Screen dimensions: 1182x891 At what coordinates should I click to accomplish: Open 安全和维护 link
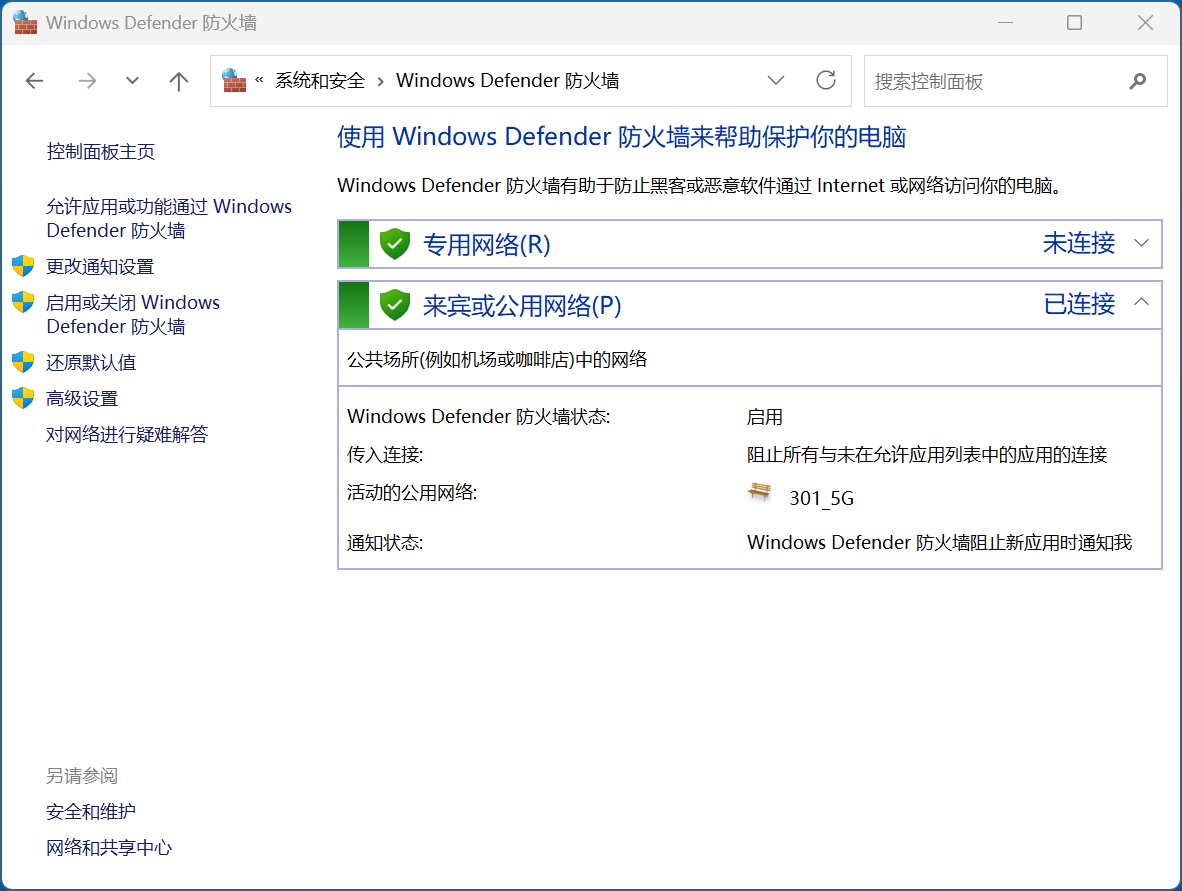point(90,812)
